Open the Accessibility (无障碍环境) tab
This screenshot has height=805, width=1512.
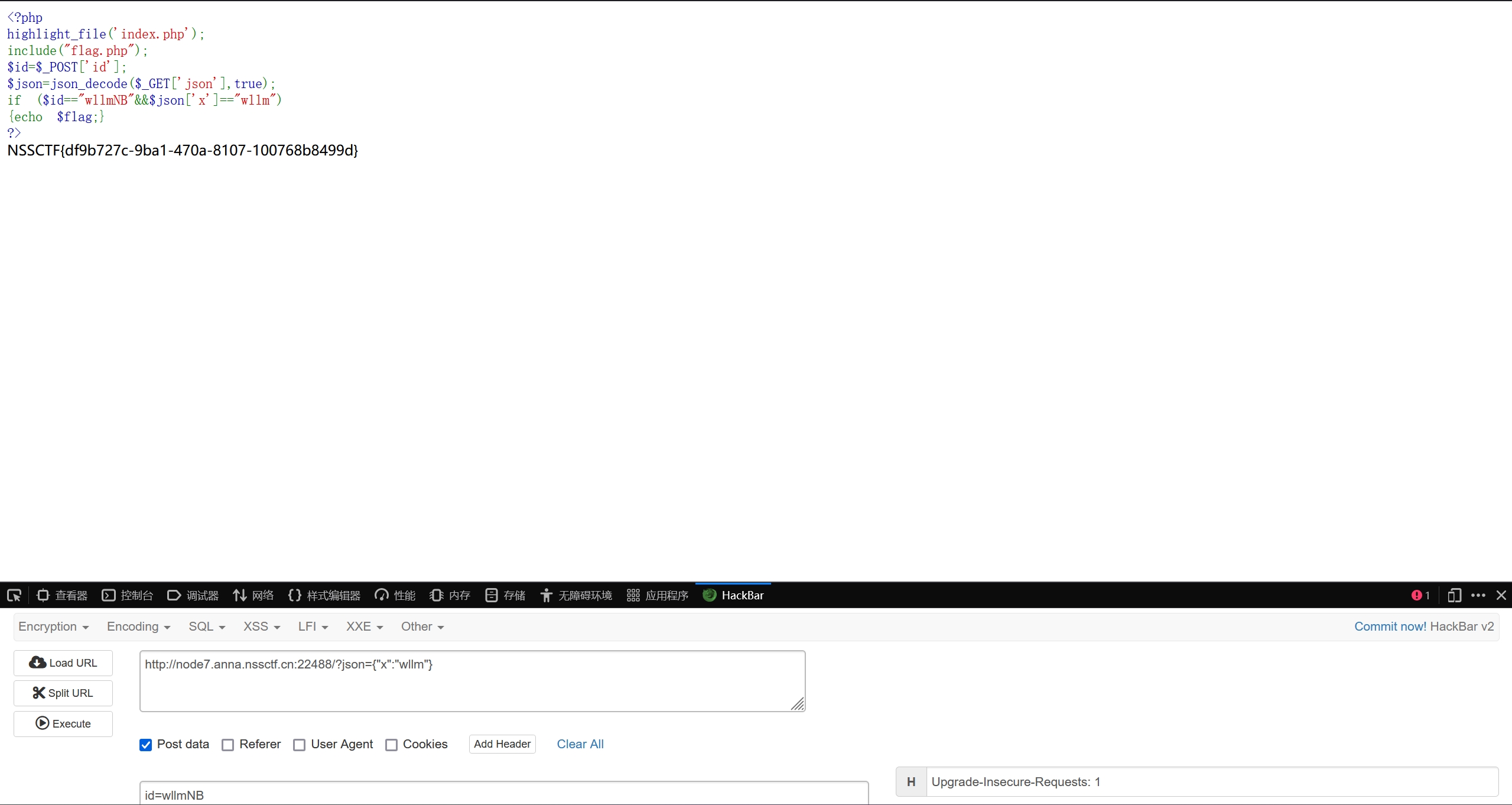(576, 595)
